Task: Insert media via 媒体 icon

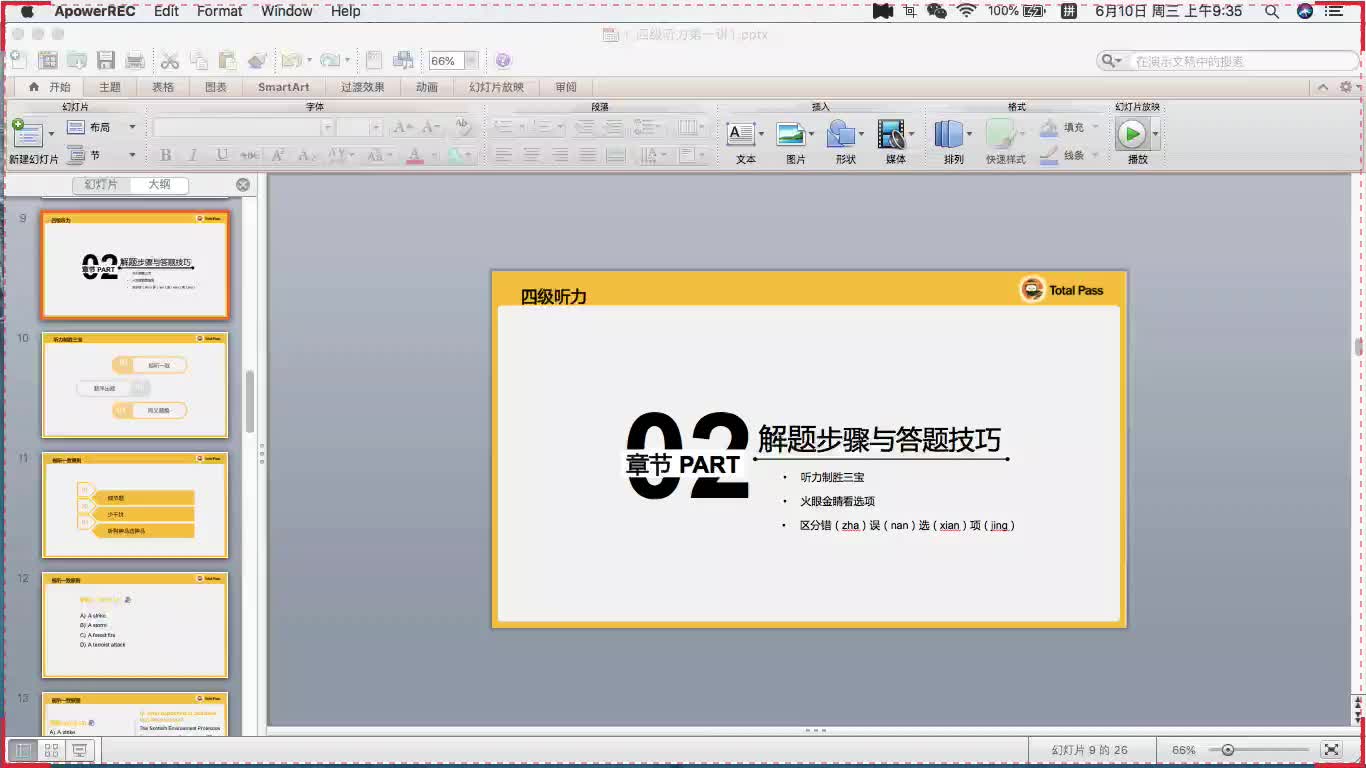Action: point(891,134)
